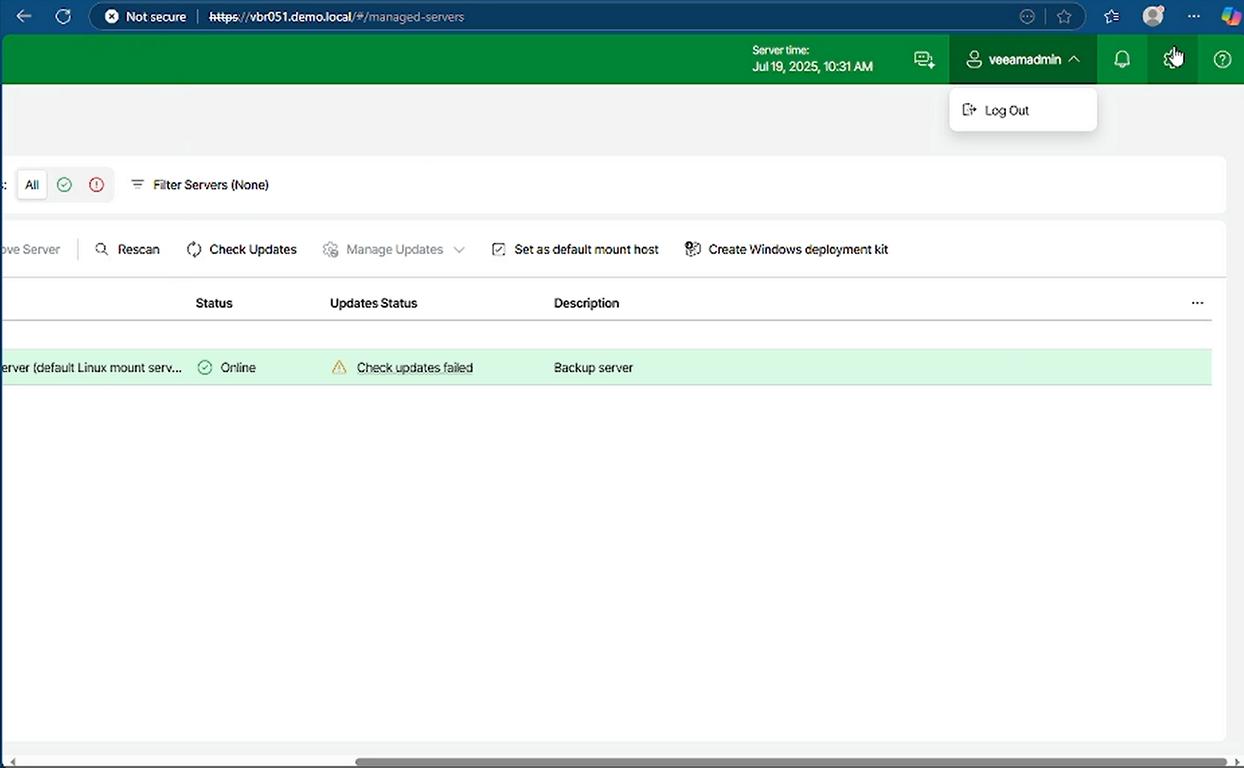Click the Rescan magnifier button

click(x=127, y=249)
